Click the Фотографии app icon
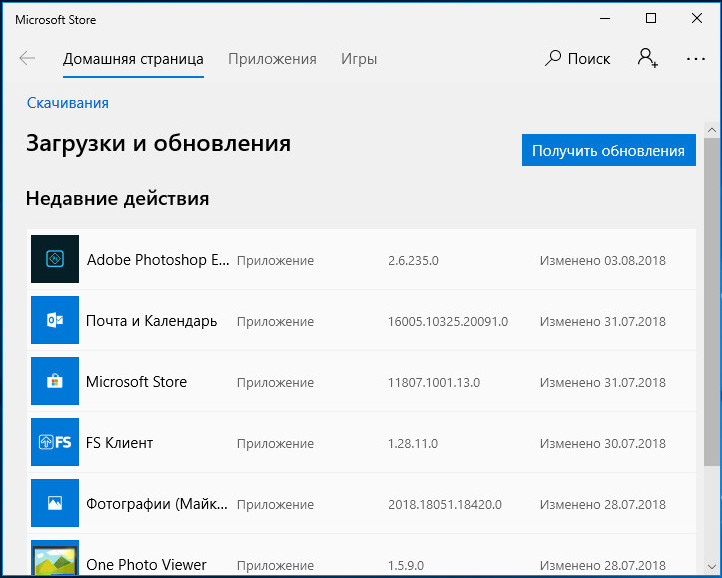The height and width of the screenshot is (578, 722). click(55, 503)
